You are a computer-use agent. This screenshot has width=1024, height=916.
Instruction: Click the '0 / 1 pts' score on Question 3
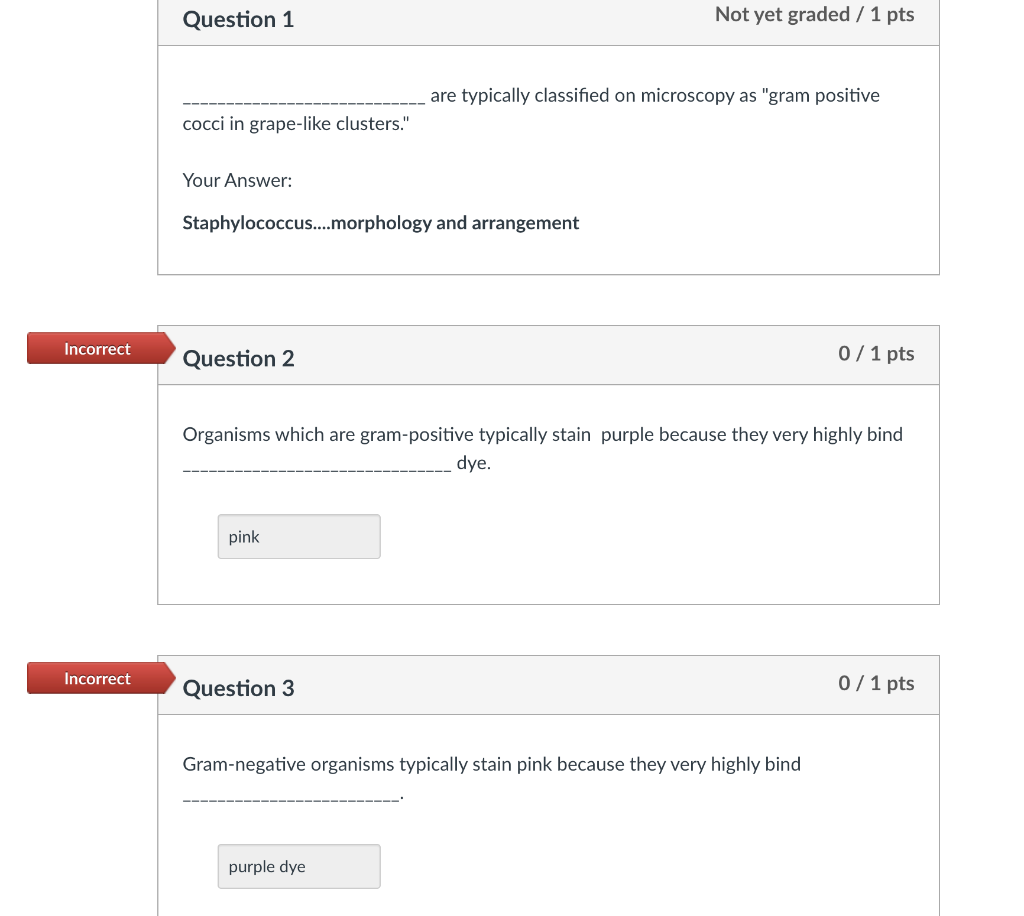[x=876, y=683]
